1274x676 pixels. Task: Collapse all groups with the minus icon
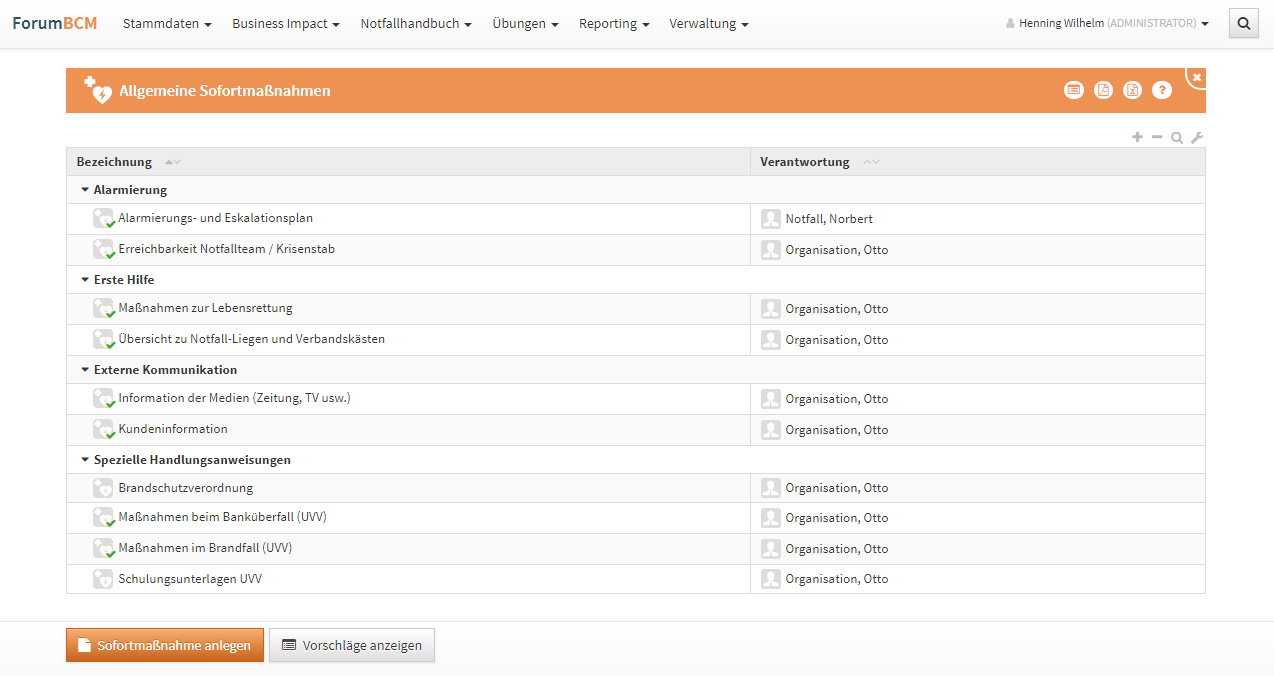coord(1157,137)
